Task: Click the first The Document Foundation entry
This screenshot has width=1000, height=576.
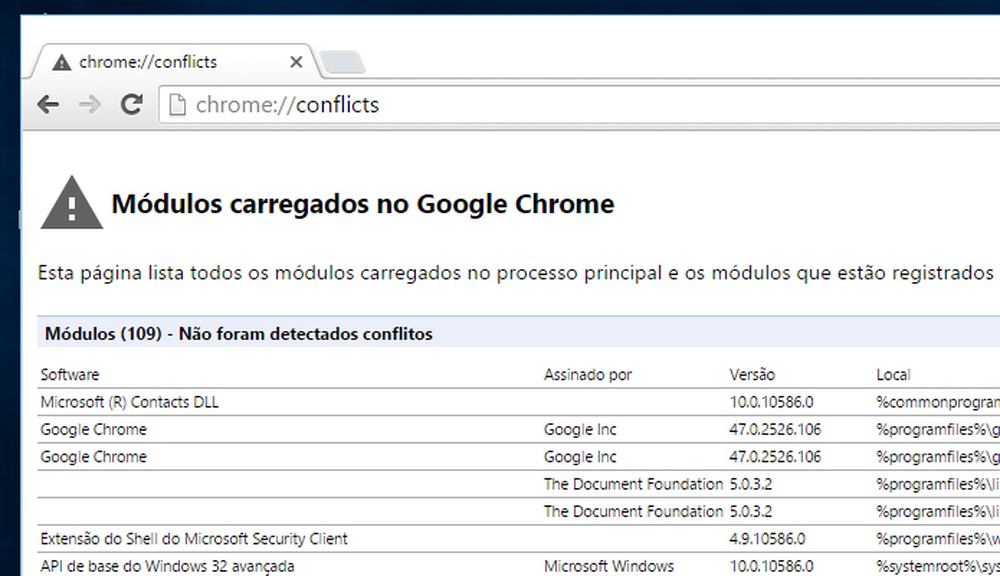Action: pos(633,484)
